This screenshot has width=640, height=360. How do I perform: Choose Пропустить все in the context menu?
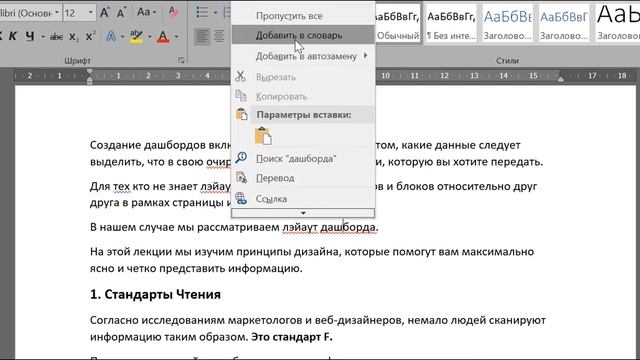tap(303, 16)
